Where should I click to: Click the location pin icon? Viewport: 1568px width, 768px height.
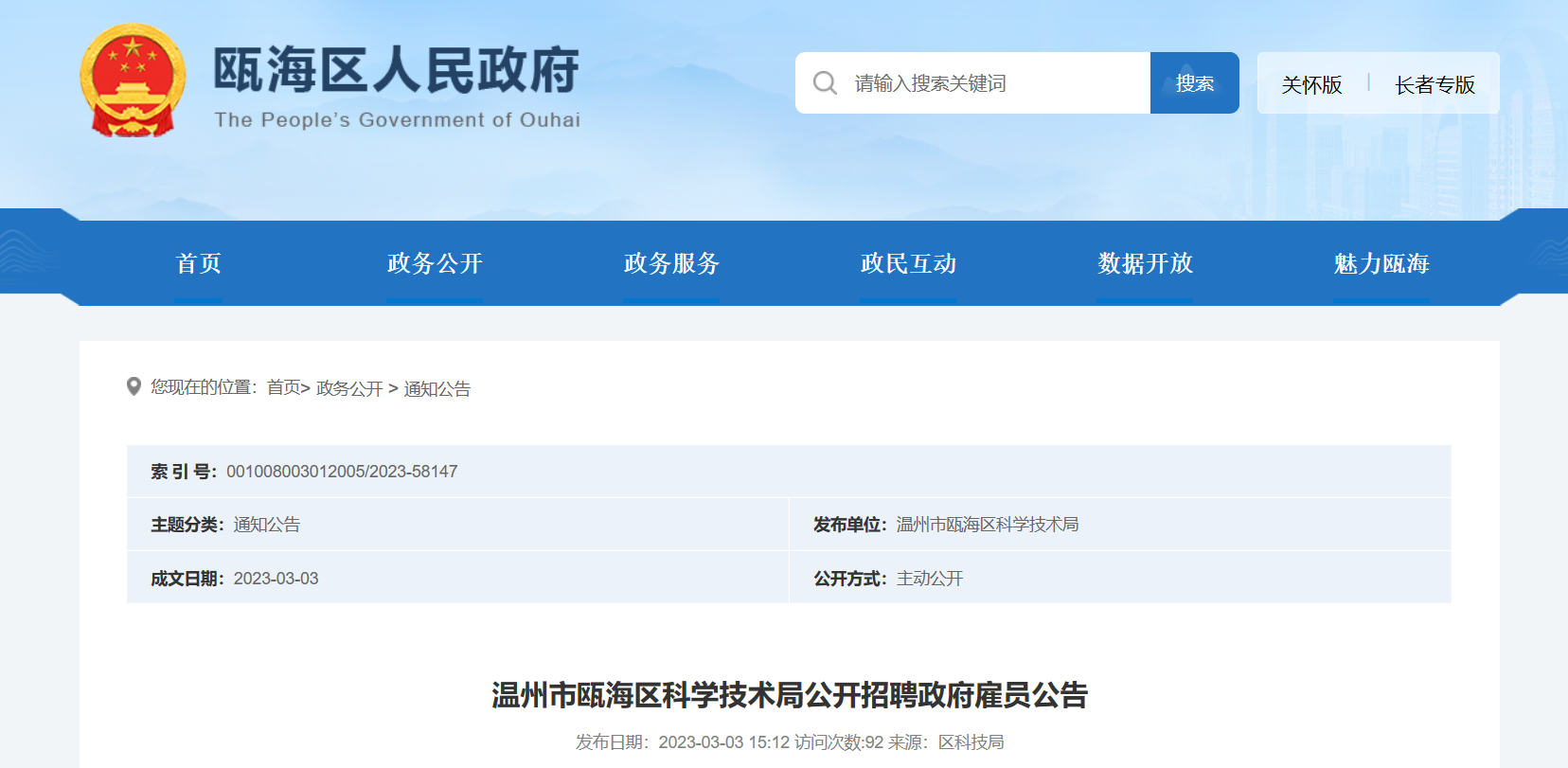coord(134,386)
